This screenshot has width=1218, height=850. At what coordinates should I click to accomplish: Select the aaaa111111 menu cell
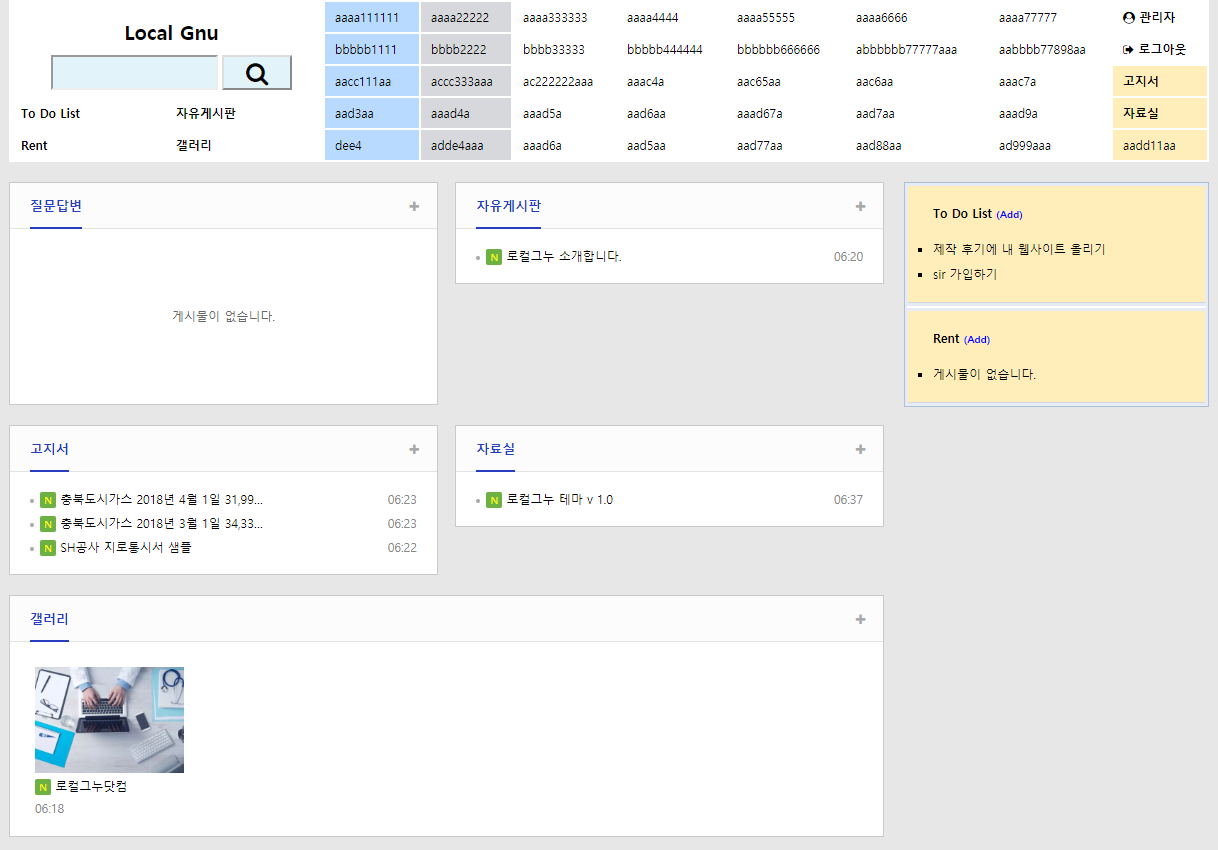point(367,18)
